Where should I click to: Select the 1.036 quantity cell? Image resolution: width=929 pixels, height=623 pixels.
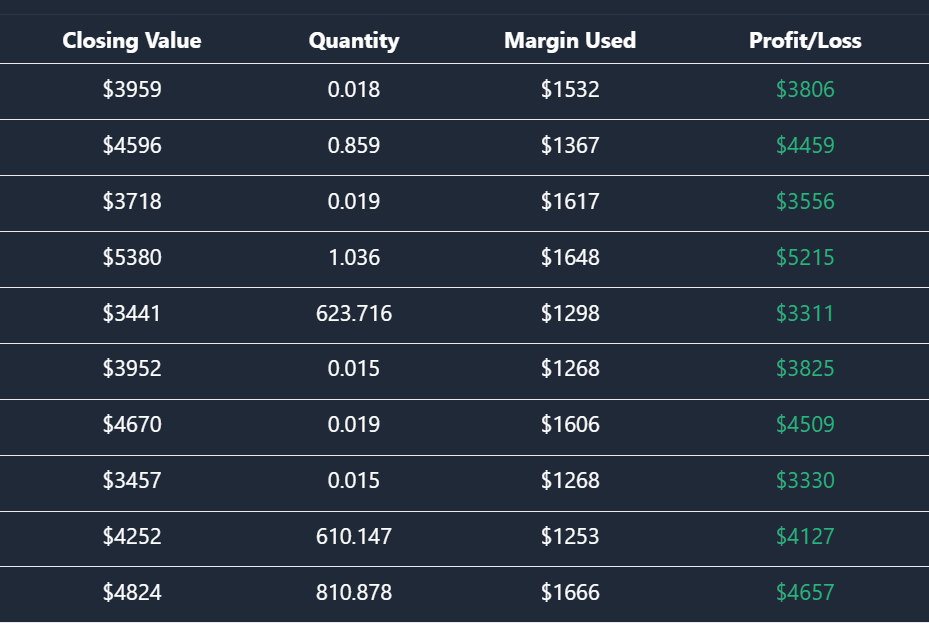coord(354,258)
